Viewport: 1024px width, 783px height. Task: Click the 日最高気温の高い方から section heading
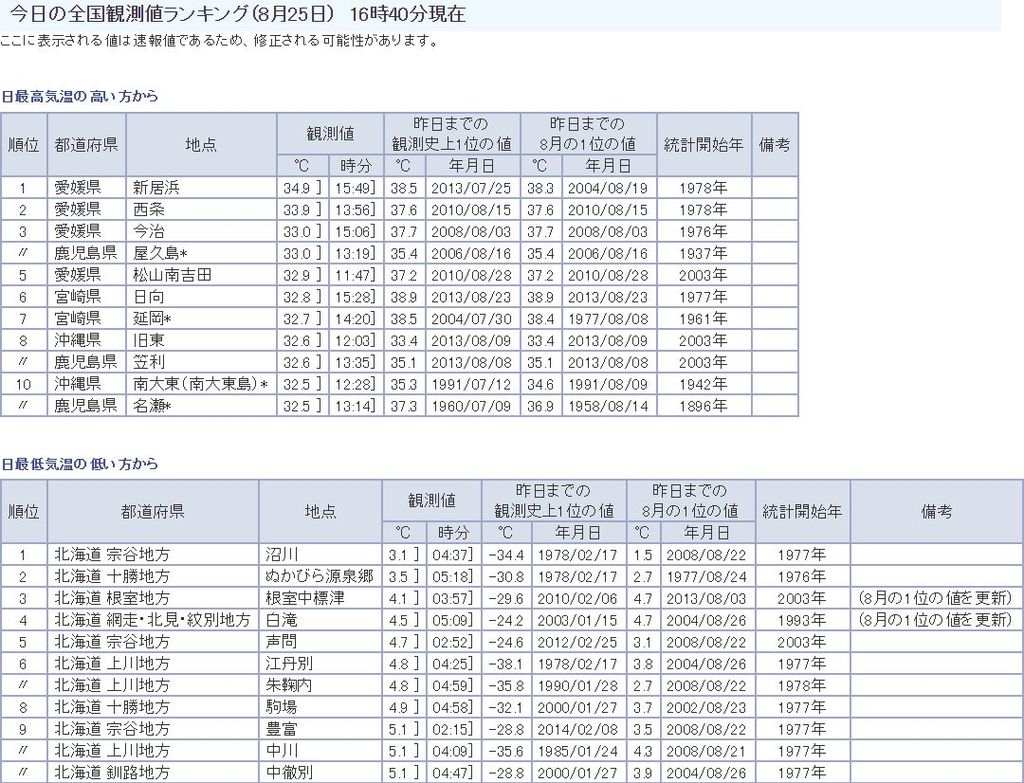pos(80,97)
